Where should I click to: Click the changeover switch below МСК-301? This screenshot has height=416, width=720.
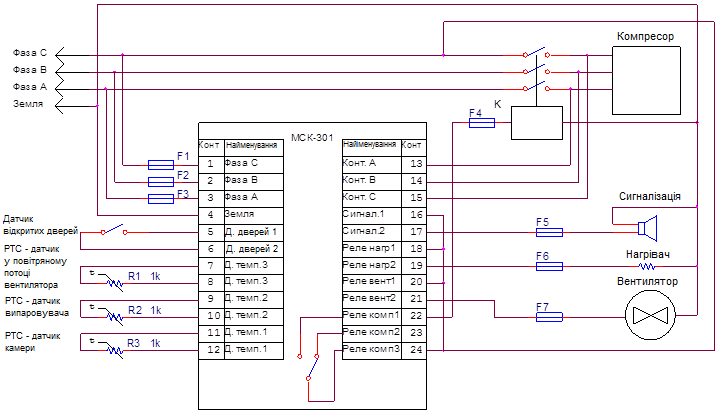313,368
